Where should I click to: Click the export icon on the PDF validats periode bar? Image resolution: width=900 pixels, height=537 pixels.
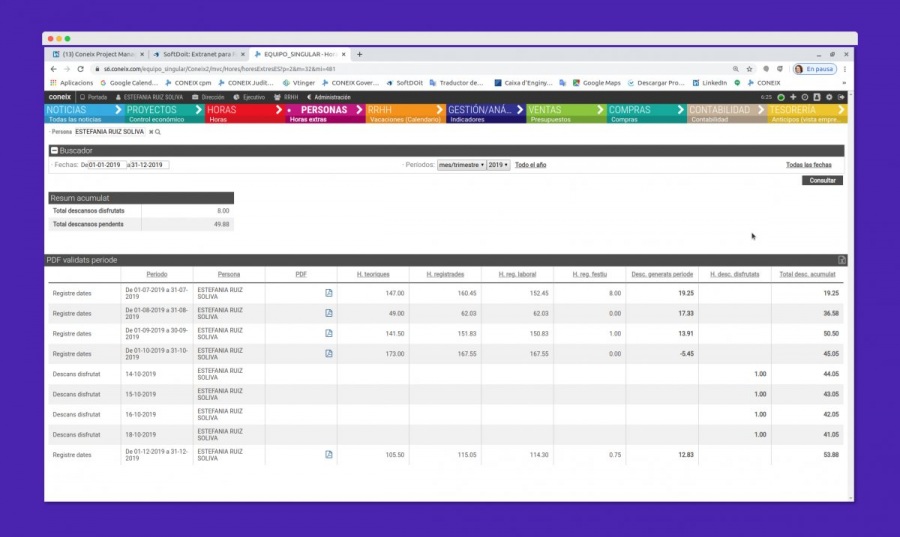tap(841, 260)
